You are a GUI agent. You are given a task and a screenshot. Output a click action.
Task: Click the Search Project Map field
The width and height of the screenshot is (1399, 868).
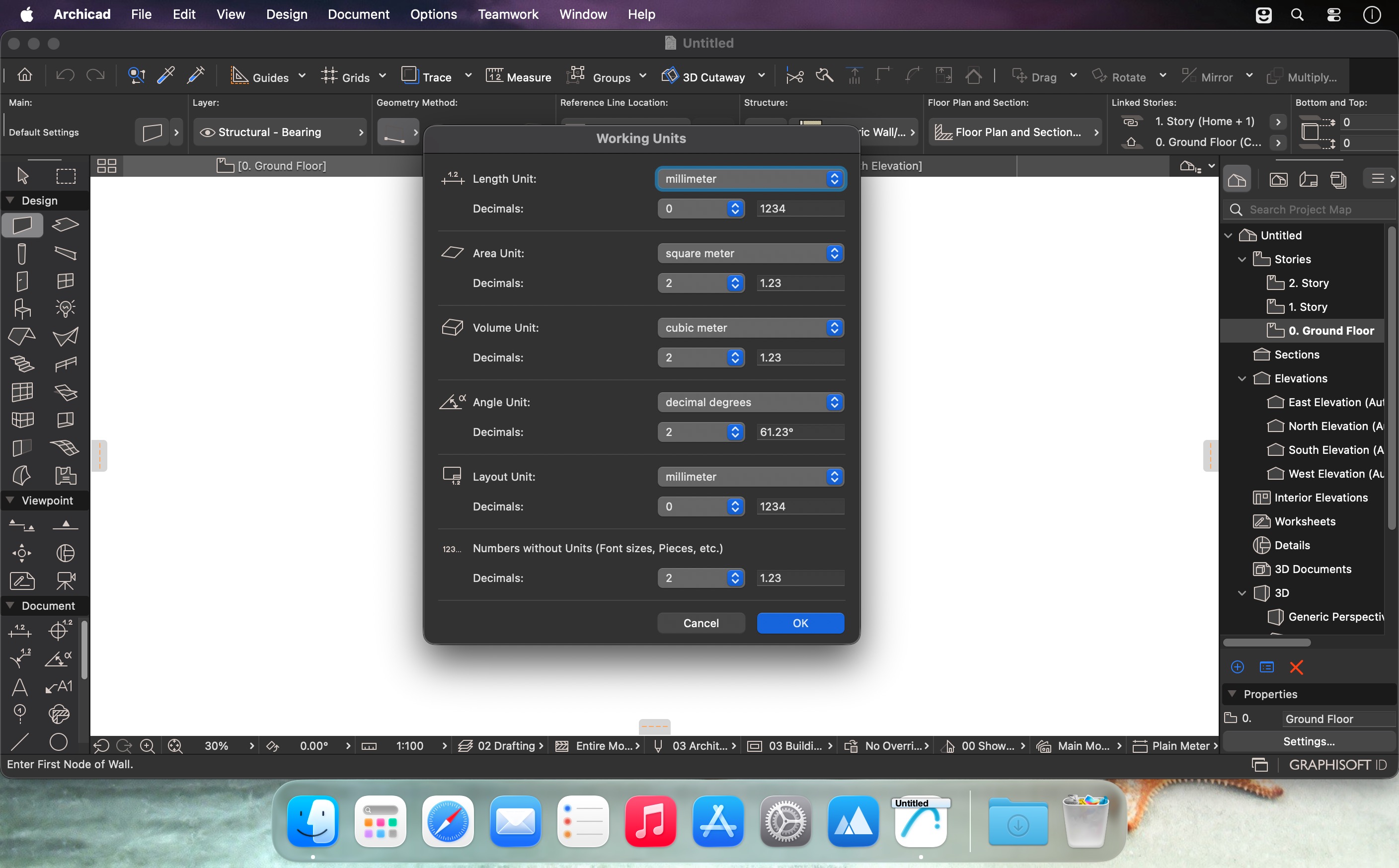[1310, 210]
